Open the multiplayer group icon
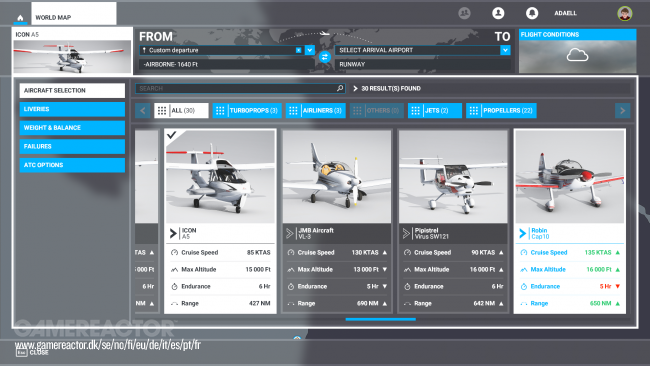The width and height of the screenshot is (650, 366). click(x=464, y=13)
